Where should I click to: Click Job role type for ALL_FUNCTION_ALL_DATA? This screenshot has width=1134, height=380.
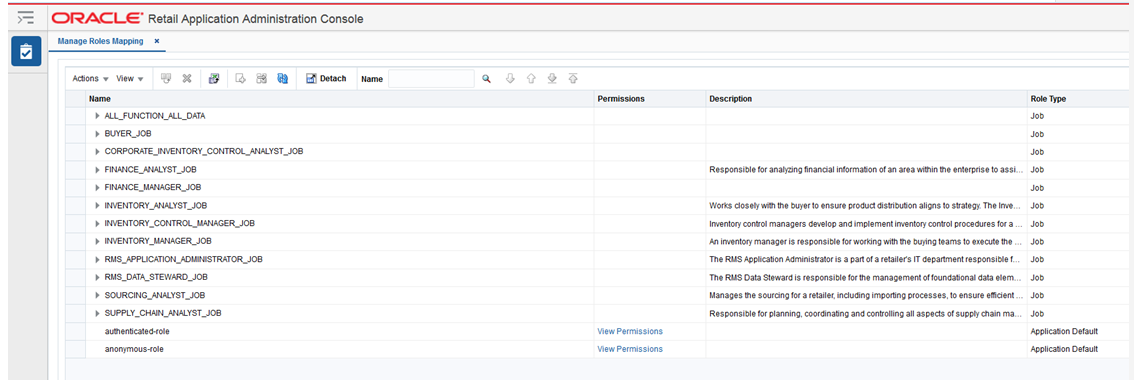[x=1036, y=116]
